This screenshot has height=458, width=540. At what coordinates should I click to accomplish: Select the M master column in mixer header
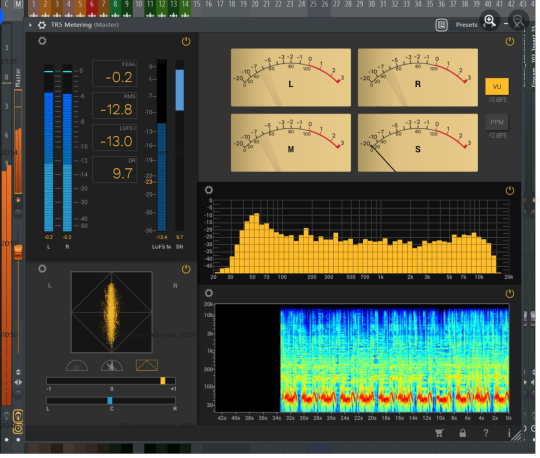18,4
